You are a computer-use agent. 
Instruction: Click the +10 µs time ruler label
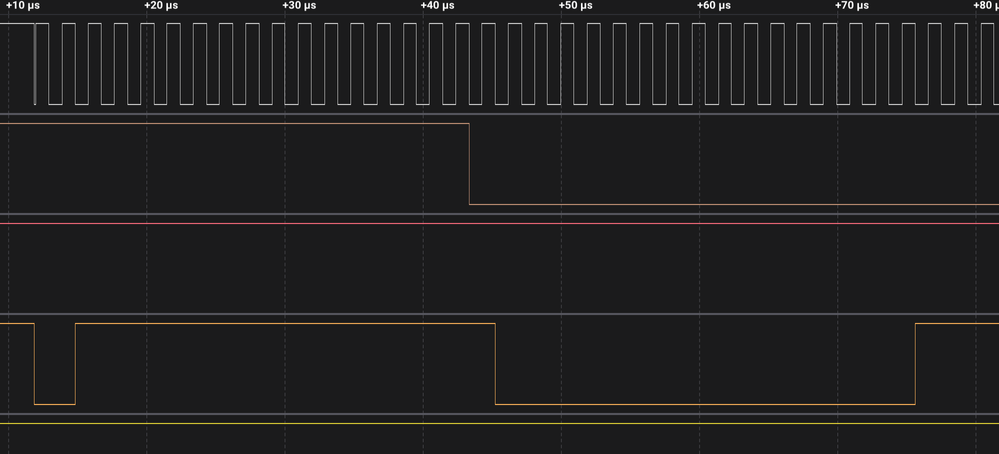[23, 6]
